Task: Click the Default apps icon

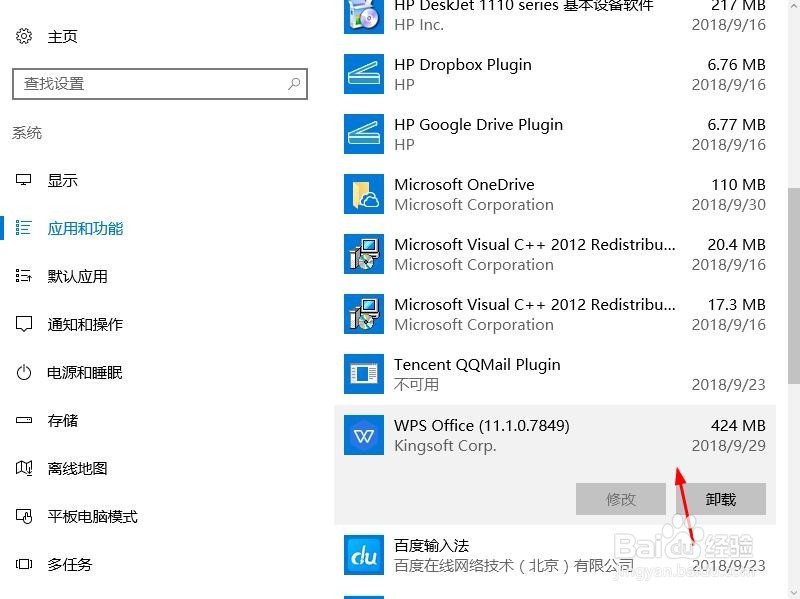Action: [x=23, y=276]
